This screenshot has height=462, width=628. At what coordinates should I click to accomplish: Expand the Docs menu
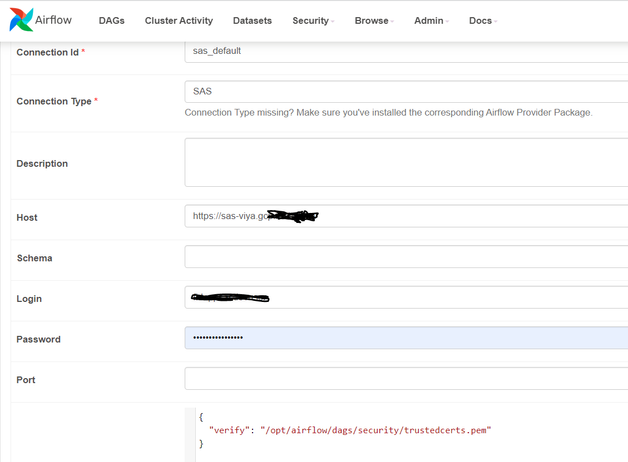(483, 21)
